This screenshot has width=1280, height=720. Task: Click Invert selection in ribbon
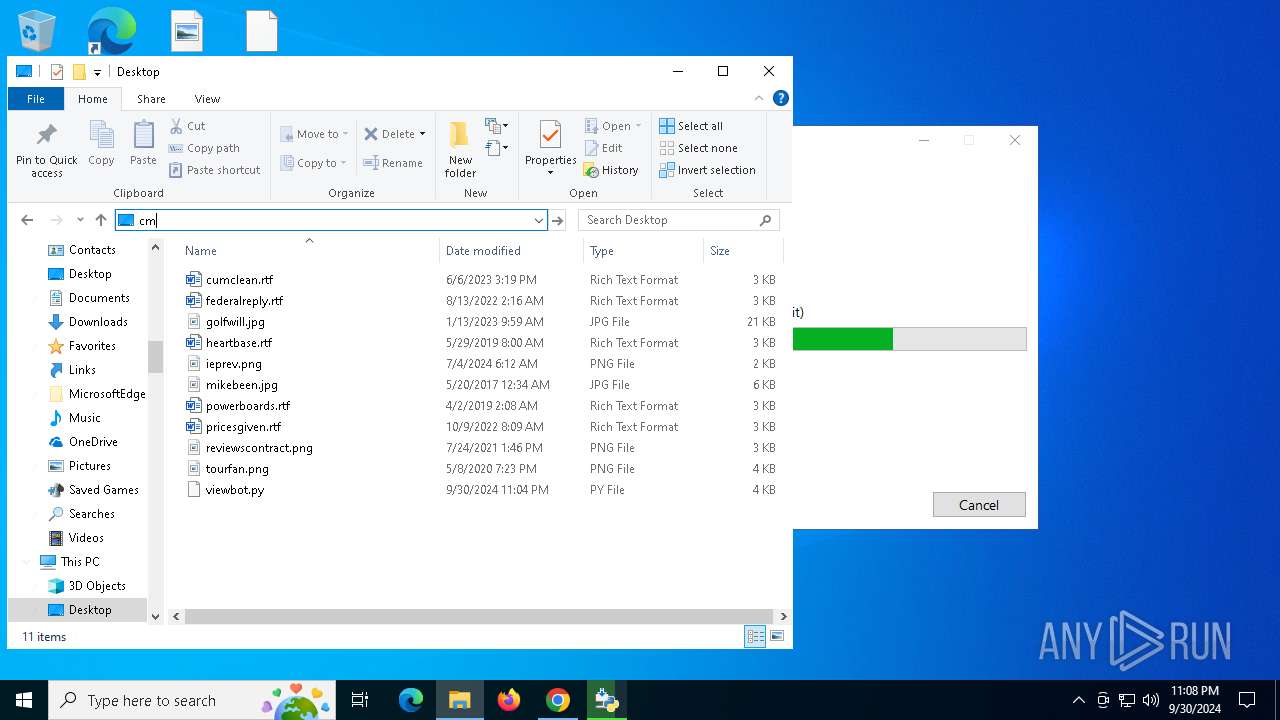click(708, 170)
